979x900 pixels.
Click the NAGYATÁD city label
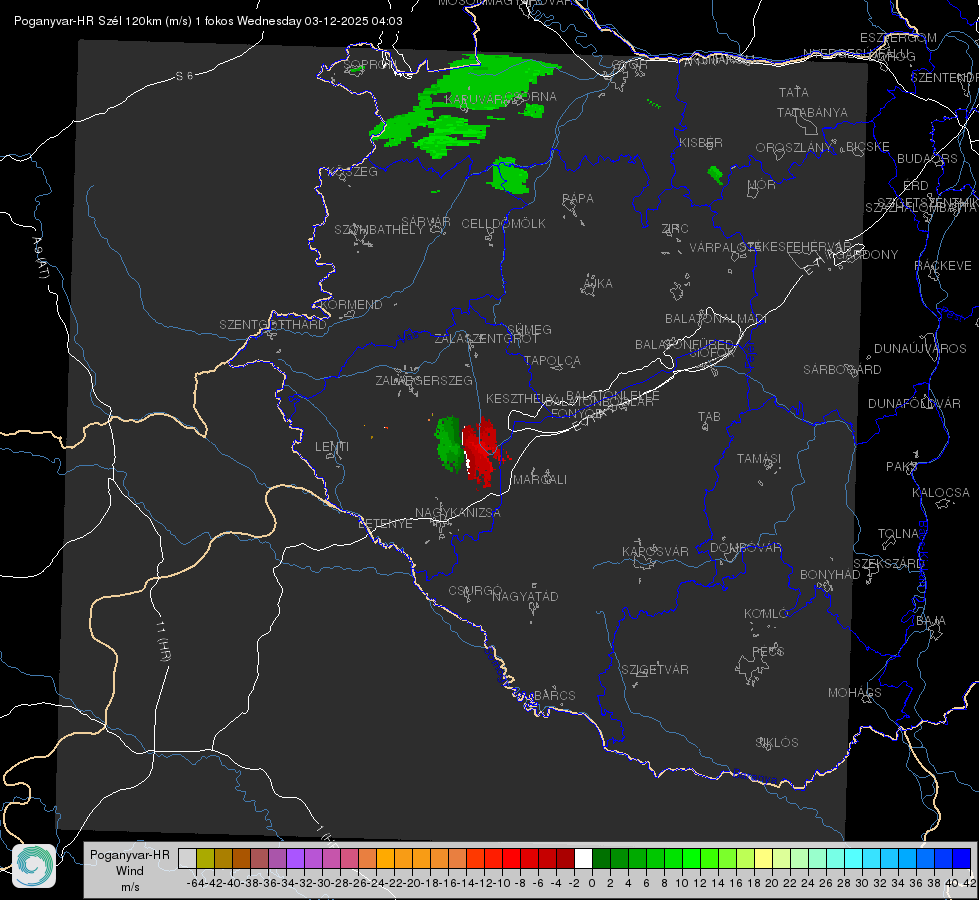[x=525, y=596]
